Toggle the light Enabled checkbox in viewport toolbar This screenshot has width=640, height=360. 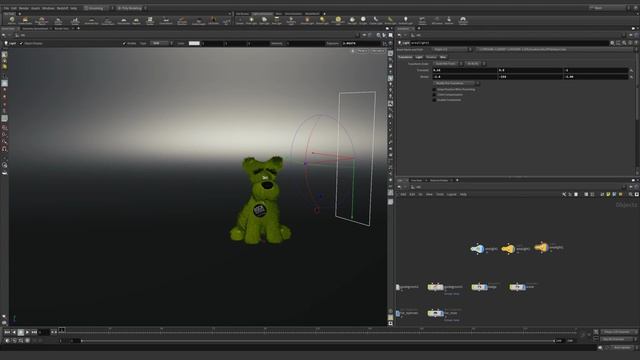point(124,43)
